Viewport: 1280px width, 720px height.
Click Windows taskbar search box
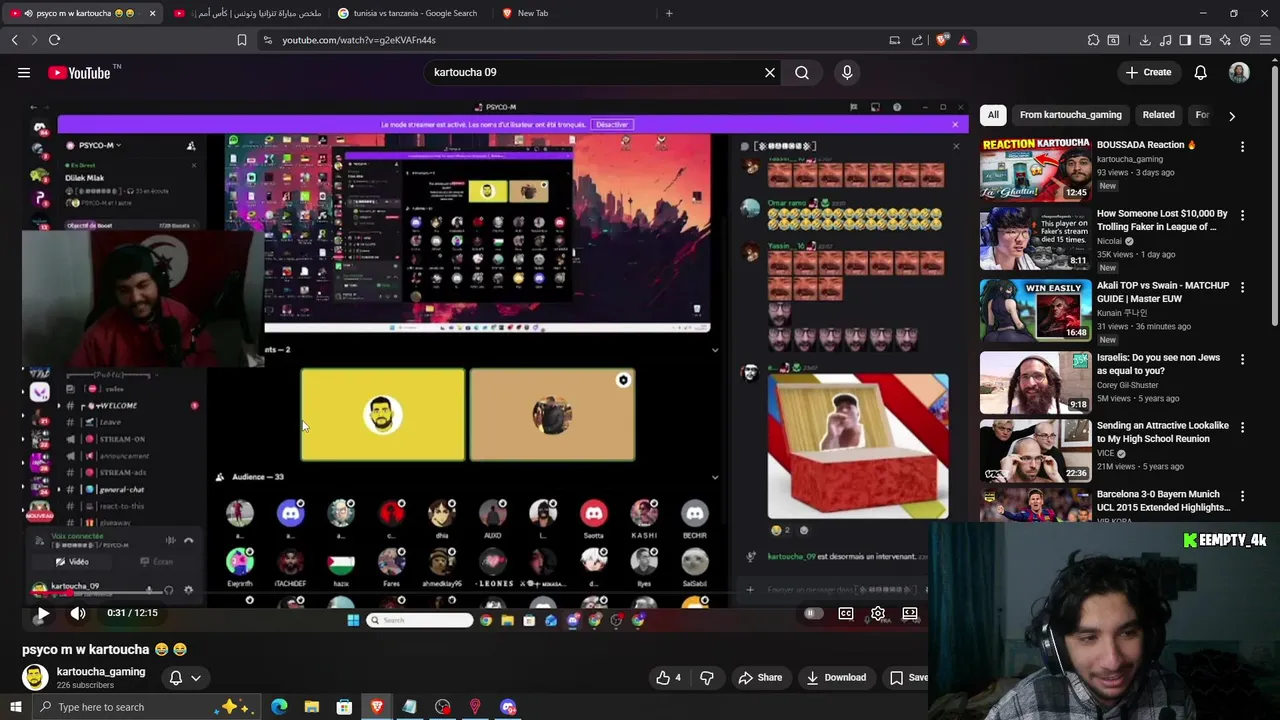(146, 707)
